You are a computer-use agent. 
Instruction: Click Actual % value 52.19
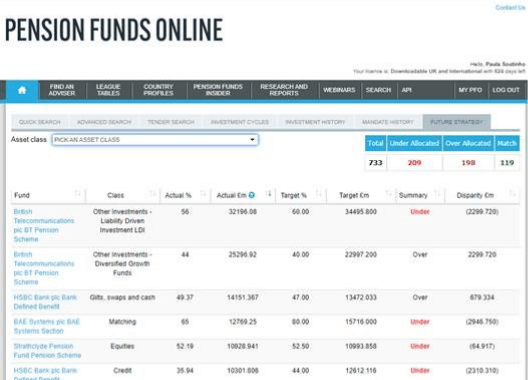185,346
